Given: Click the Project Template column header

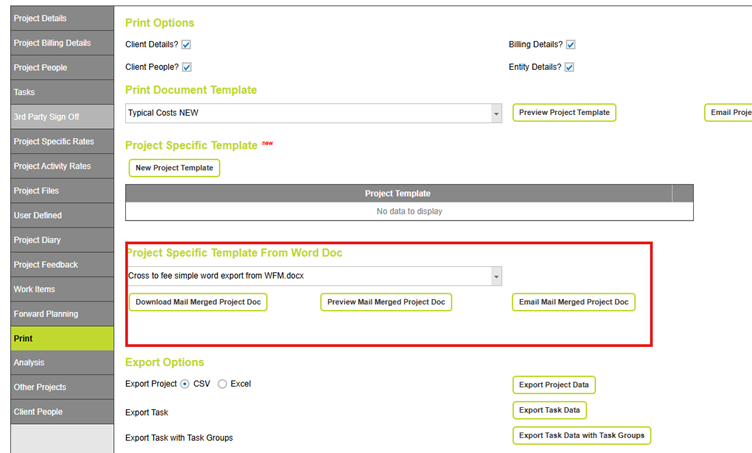Looking at the screenshot, I should coord(398,194).
